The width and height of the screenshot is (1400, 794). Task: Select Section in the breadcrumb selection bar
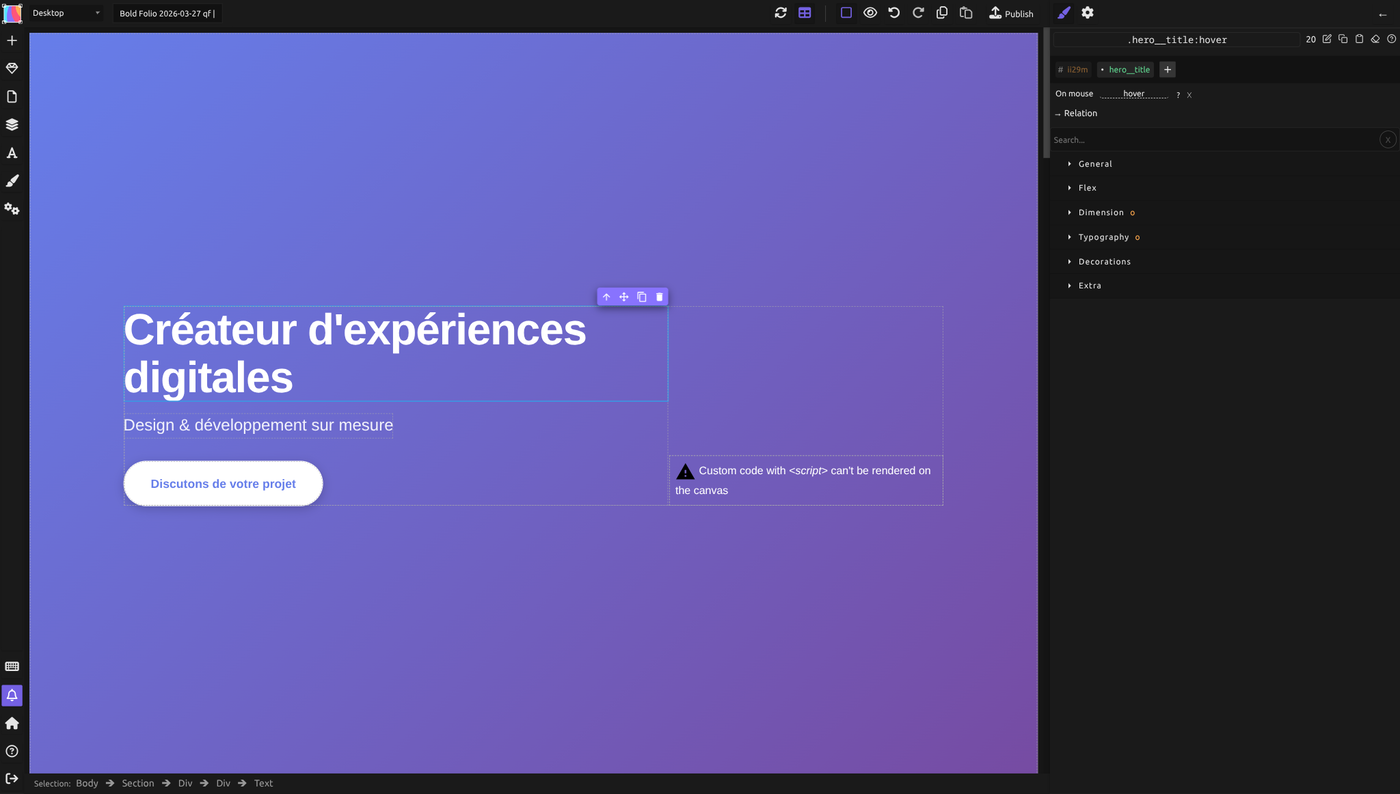(137, 783)
